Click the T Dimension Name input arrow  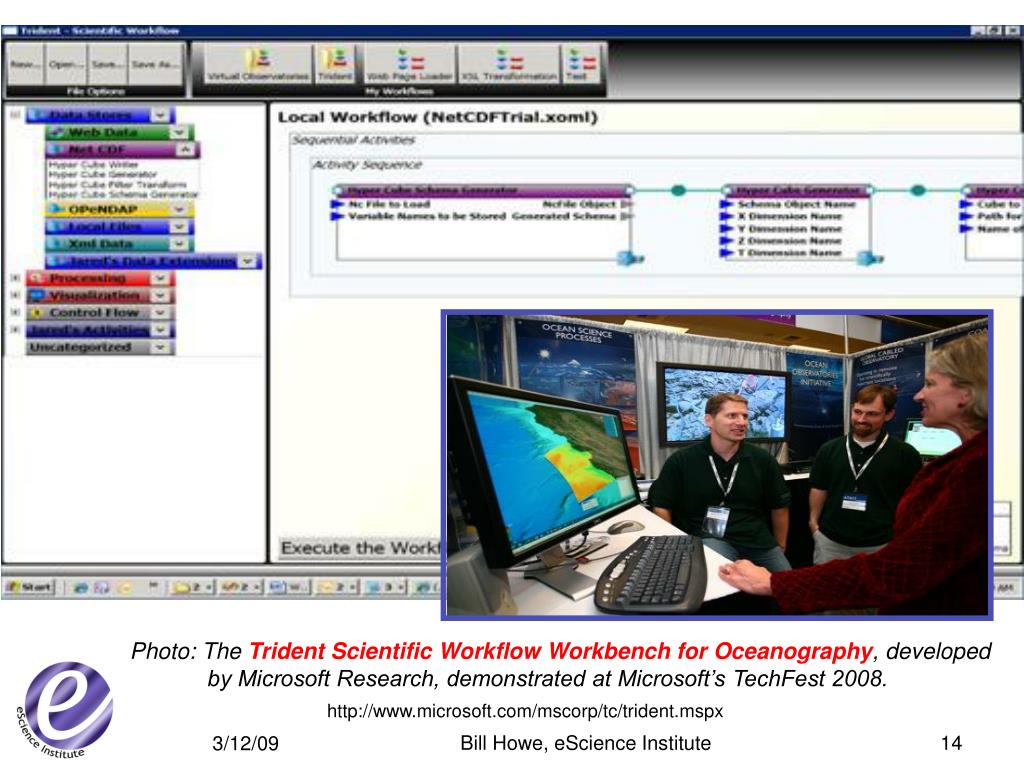coord(726,252)
